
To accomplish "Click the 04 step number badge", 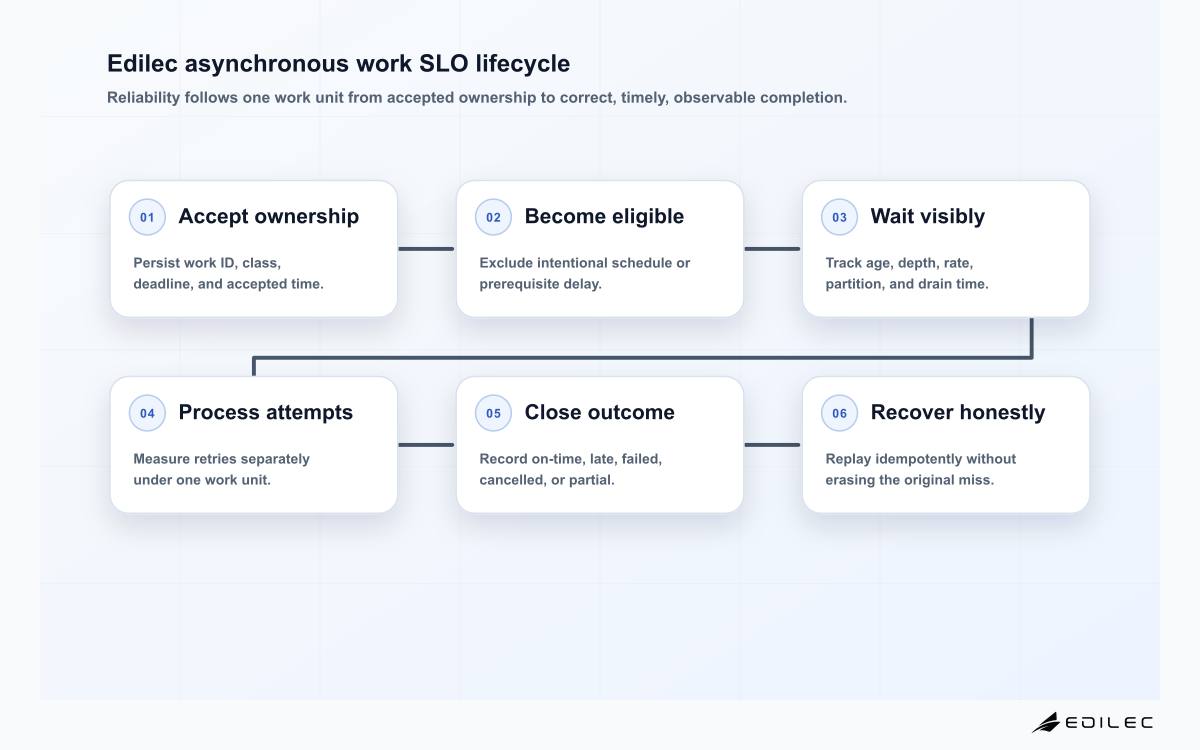I will [147, 413].
